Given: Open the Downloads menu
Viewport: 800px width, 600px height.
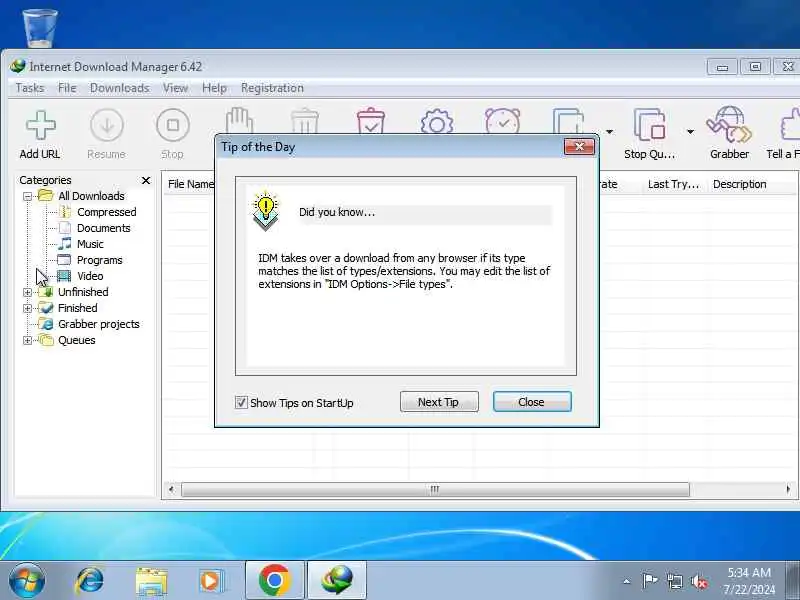Looking at the screenshot, I should tap(119, 88).
